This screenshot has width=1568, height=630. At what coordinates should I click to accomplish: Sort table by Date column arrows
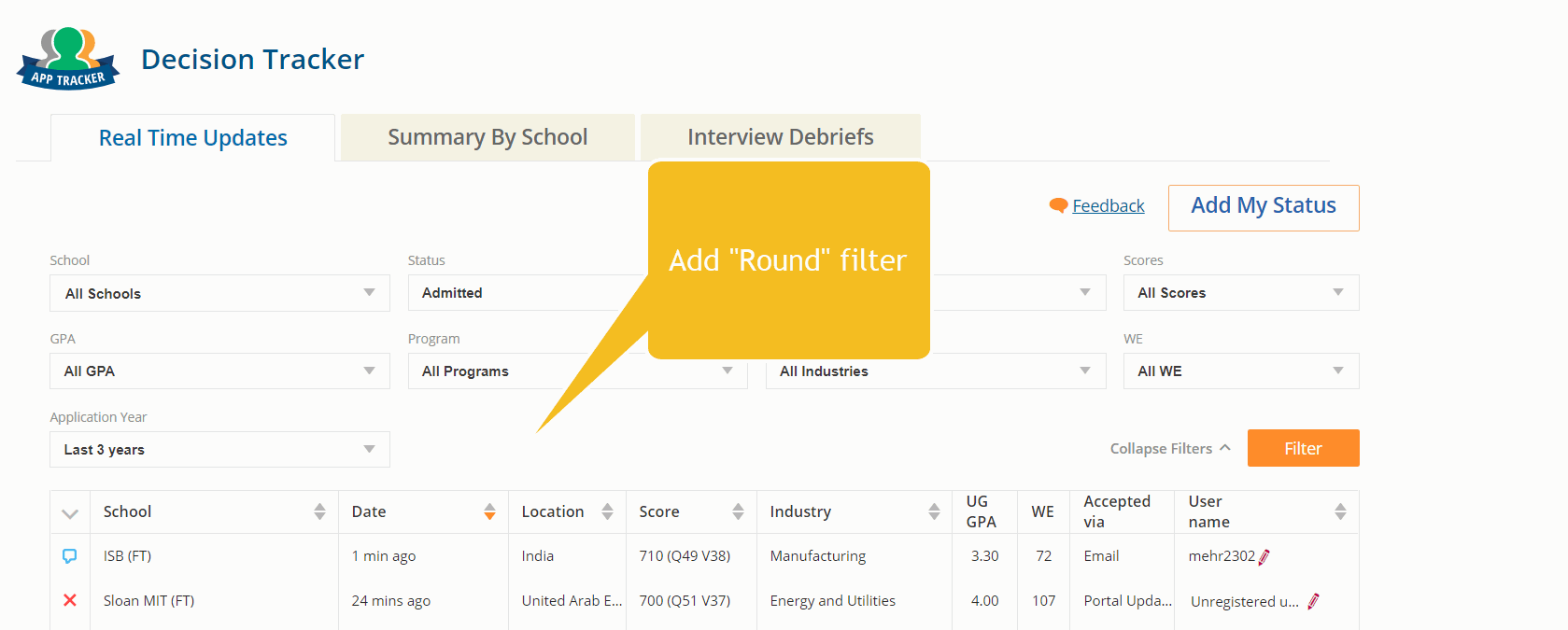point(489,511)
